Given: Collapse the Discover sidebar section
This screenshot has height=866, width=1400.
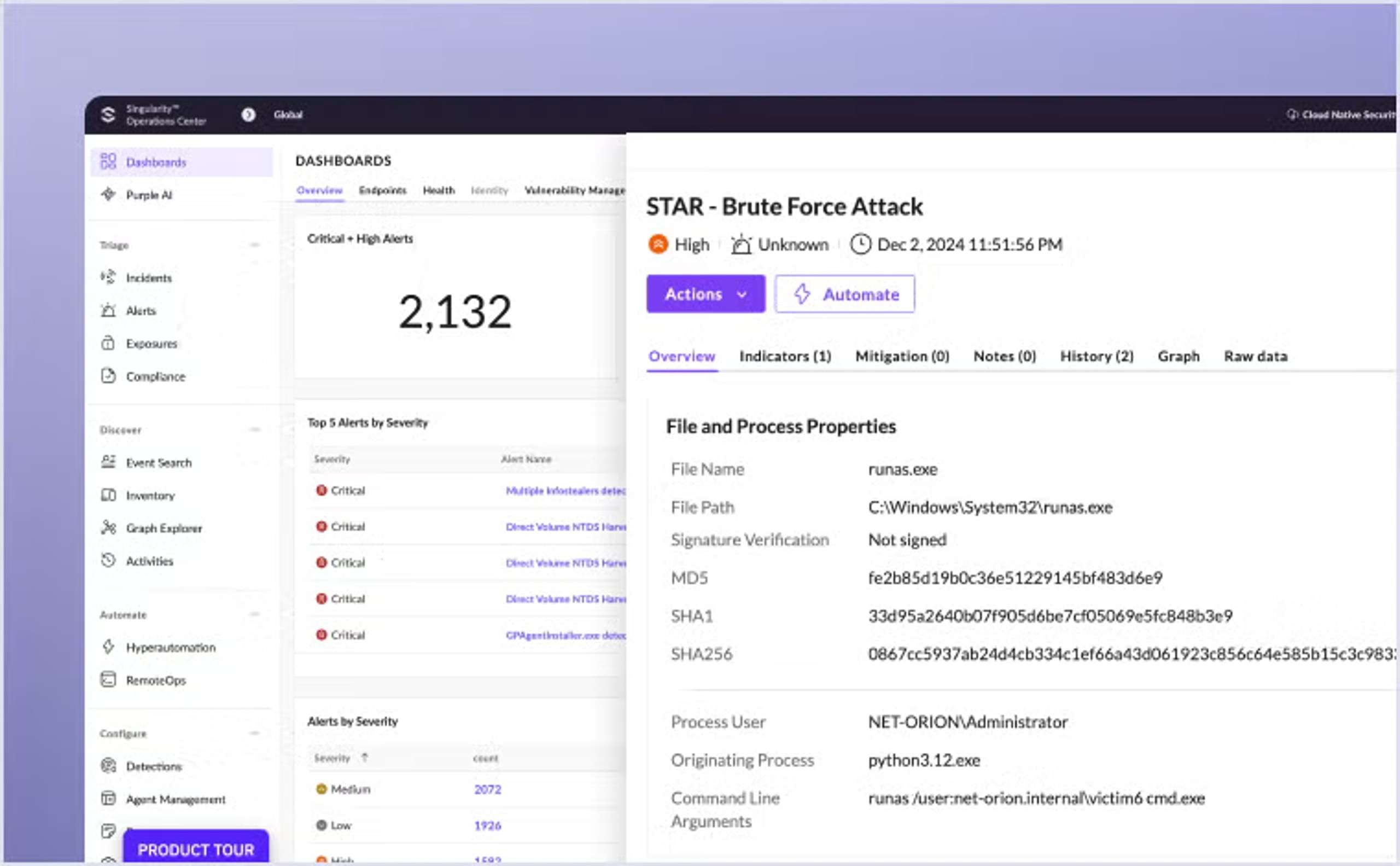Looking at the screenshot, I should point(255,429).
